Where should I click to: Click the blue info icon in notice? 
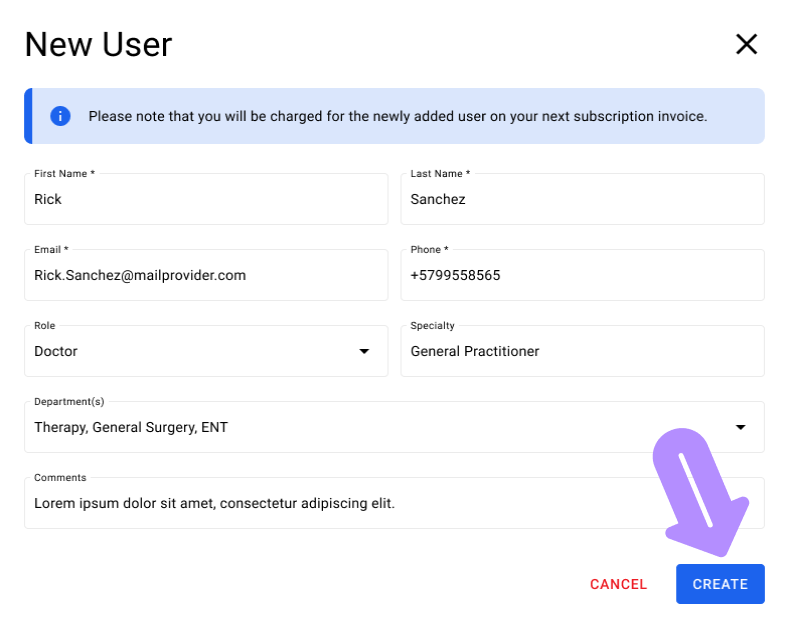pyautogui.click(x=60, y=116)
